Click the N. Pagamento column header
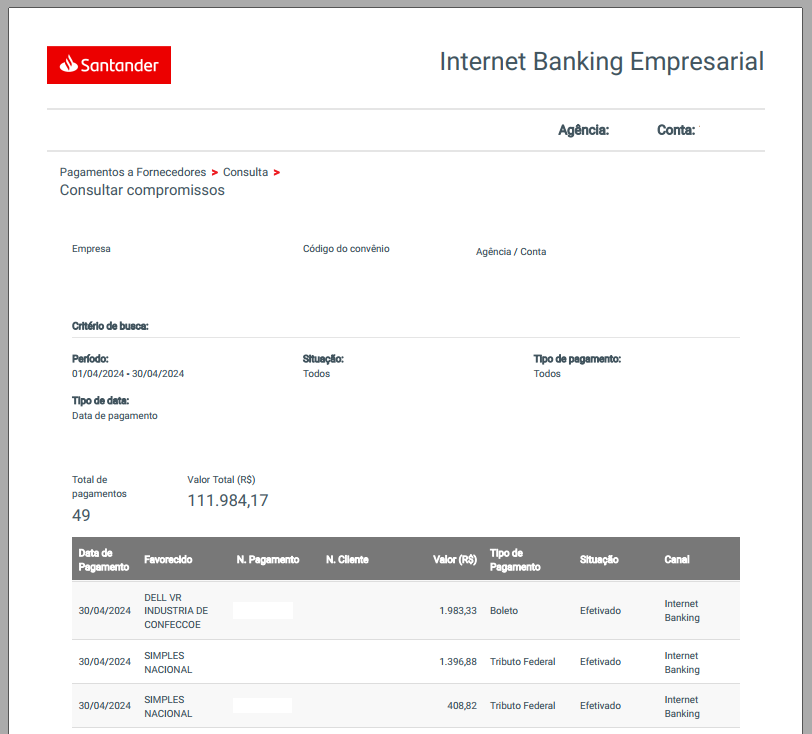The height and width of the screenshot is (734, 812). coord(268,559)
